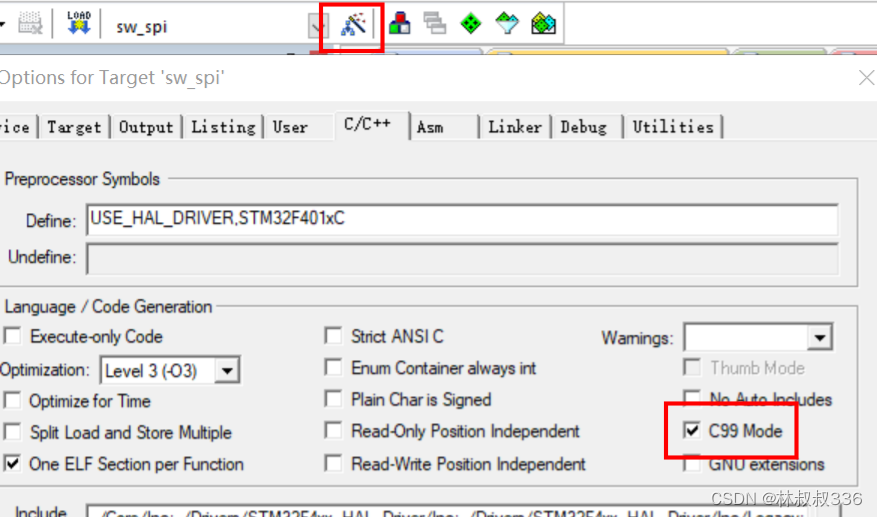Open Manage Run-Time Environment green diamond icon
This screenshot has height=517, width=877.
point(470,24)
